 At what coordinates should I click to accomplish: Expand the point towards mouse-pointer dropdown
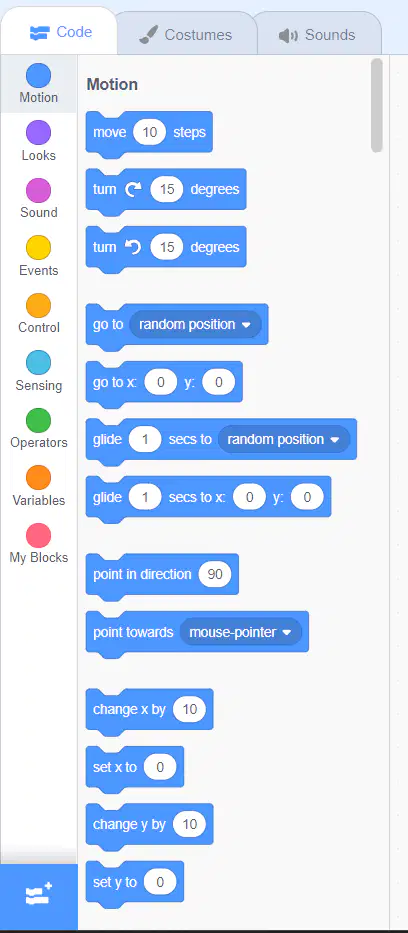pyautogui.click(x=240, y=632)
